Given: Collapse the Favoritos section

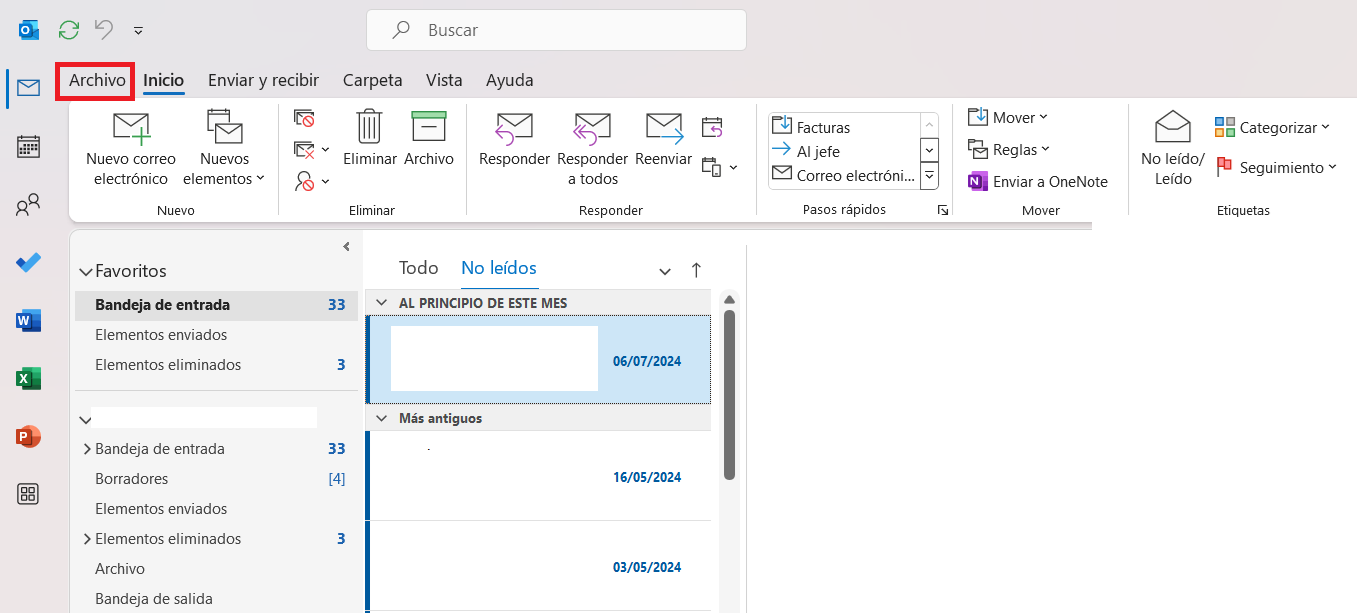Looking at the screenshot, I should pyautogui.click(x=86, y=271).
